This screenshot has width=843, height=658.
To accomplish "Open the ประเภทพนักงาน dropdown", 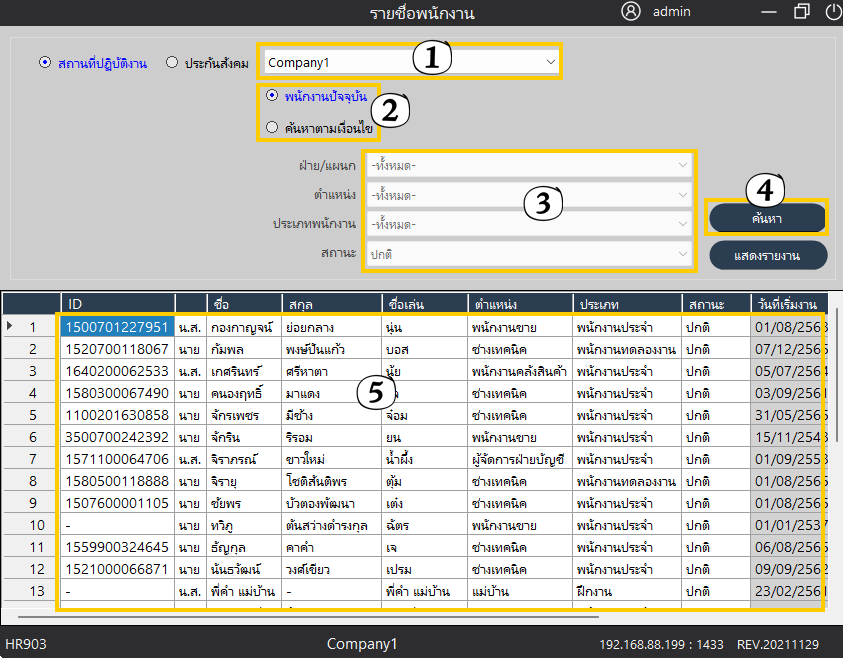I will 529,224.
